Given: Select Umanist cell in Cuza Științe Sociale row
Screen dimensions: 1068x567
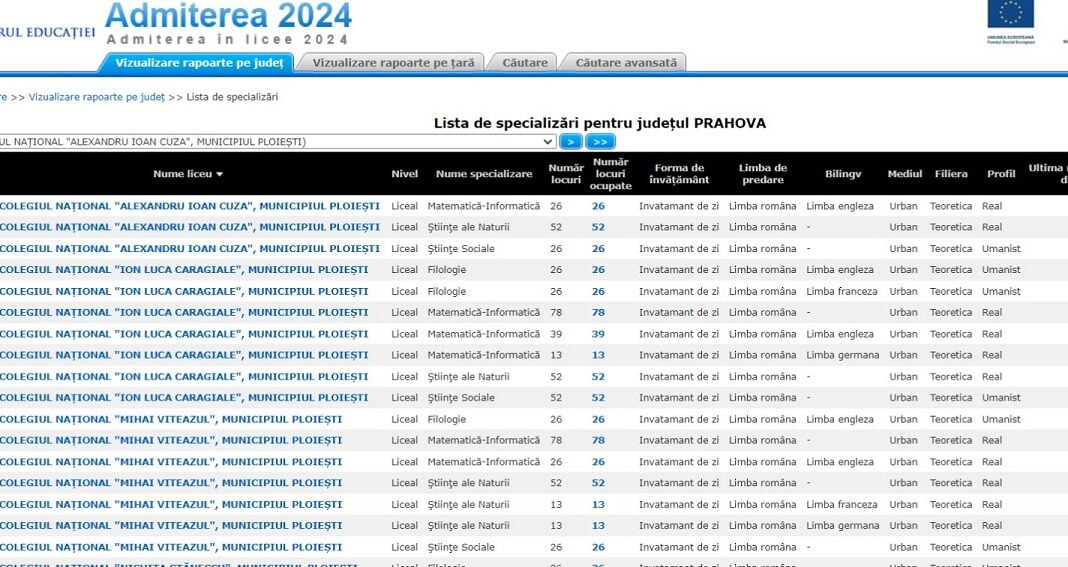Looking at the screenshot, I should (1001, 249).
